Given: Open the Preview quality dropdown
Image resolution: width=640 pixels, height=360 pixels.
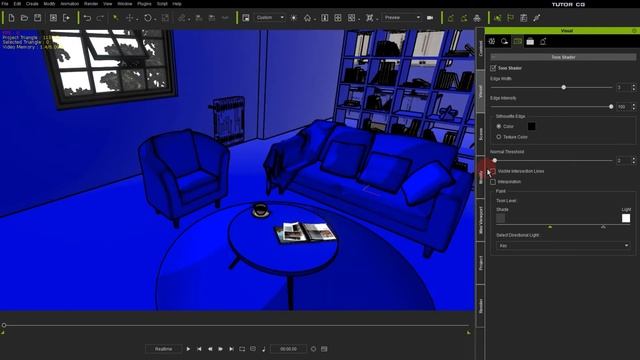Looking at the screenshot, I should pos(402,18).
